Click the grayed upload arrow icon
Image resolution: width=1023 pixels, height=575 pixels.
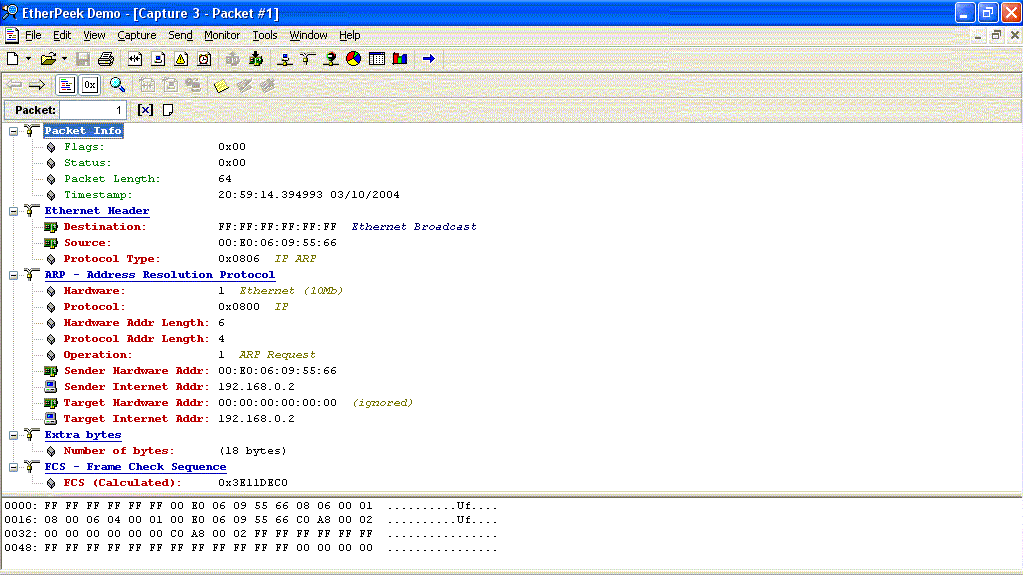pos(233,59)
